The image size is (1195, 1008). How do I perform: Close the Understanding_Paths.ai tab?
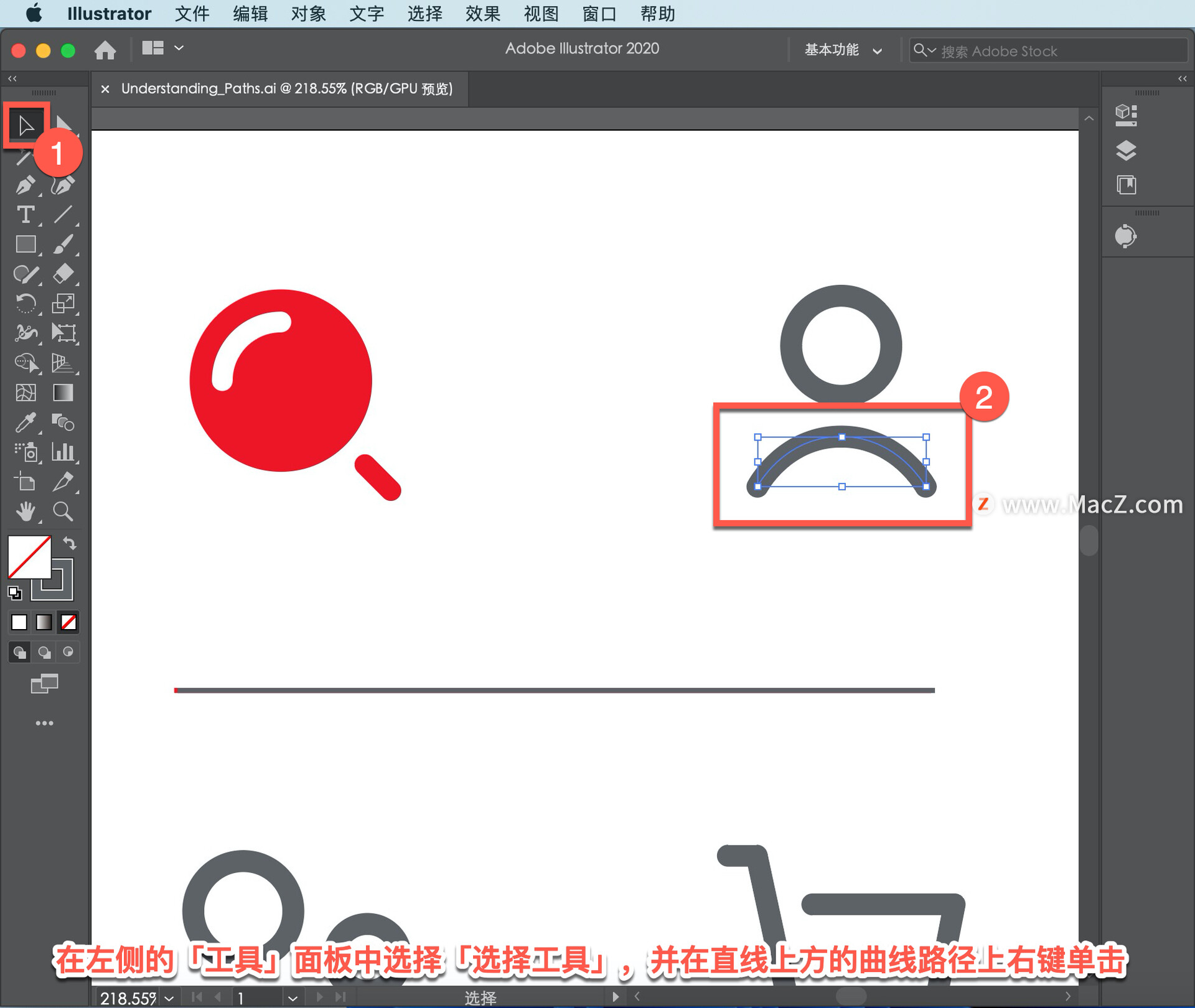tap(105, 89)
